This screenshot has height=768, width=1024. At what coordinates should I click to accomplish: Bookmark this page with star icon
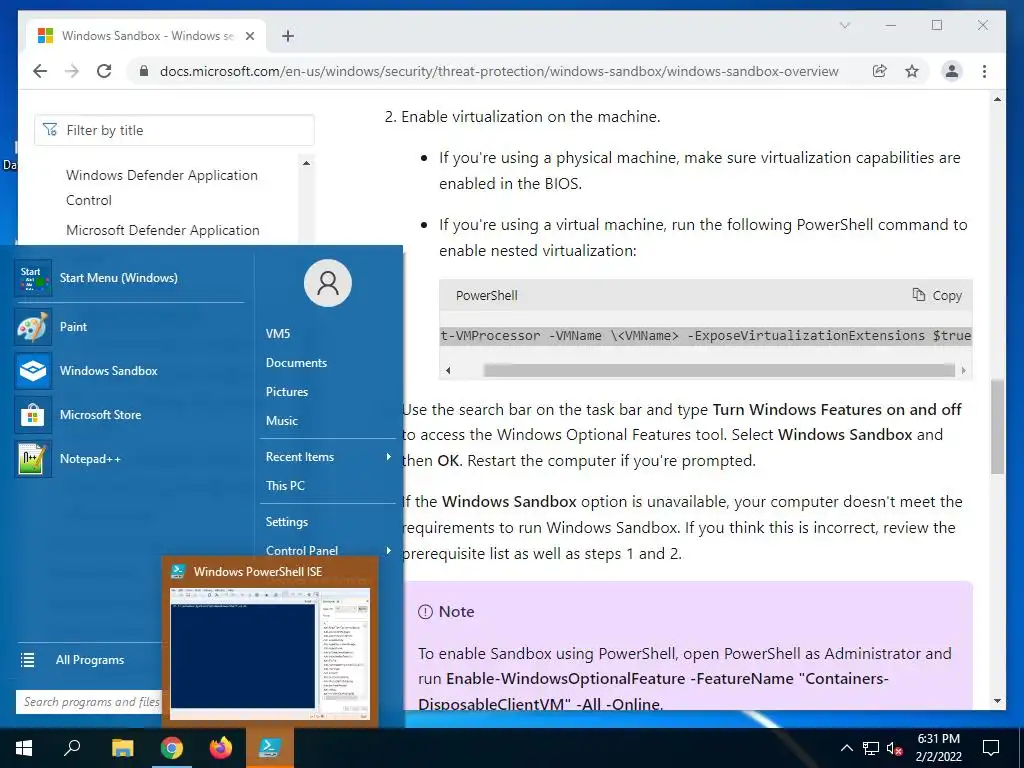coord(912,71)
